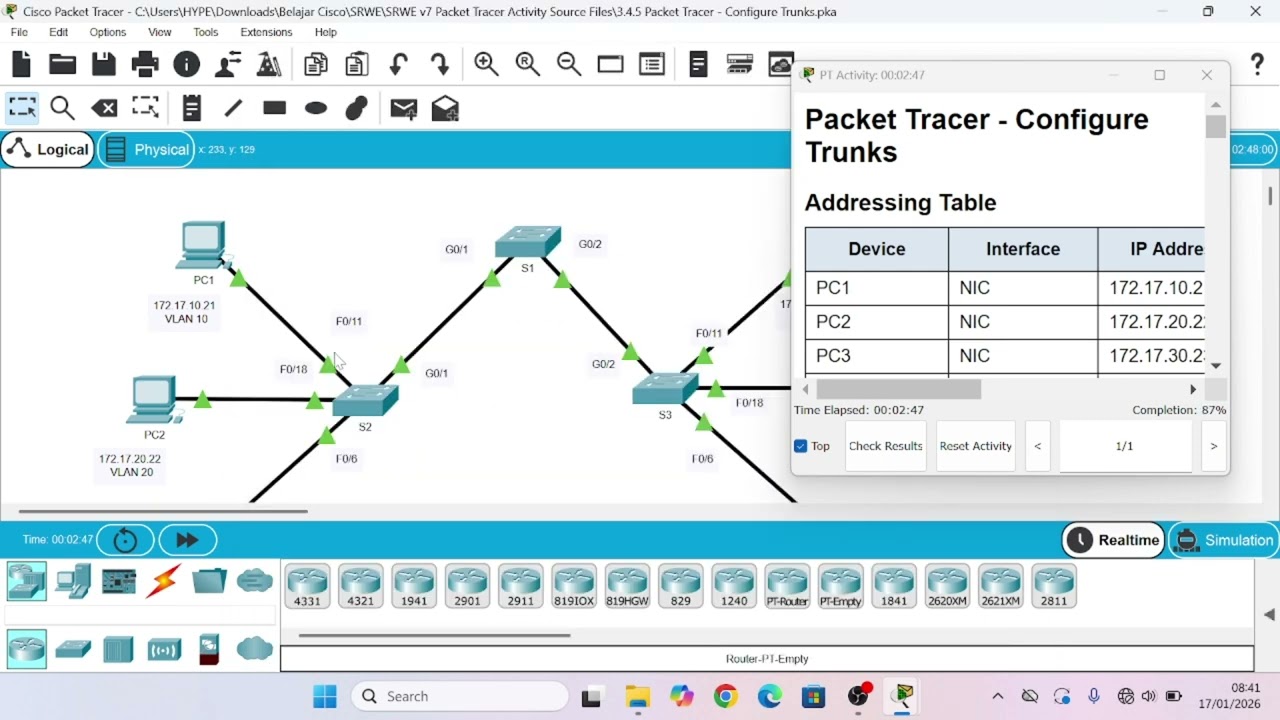Go to previous instruction page
Viewport: 1280px width, 720px height.
click(x=1038, y=446)
